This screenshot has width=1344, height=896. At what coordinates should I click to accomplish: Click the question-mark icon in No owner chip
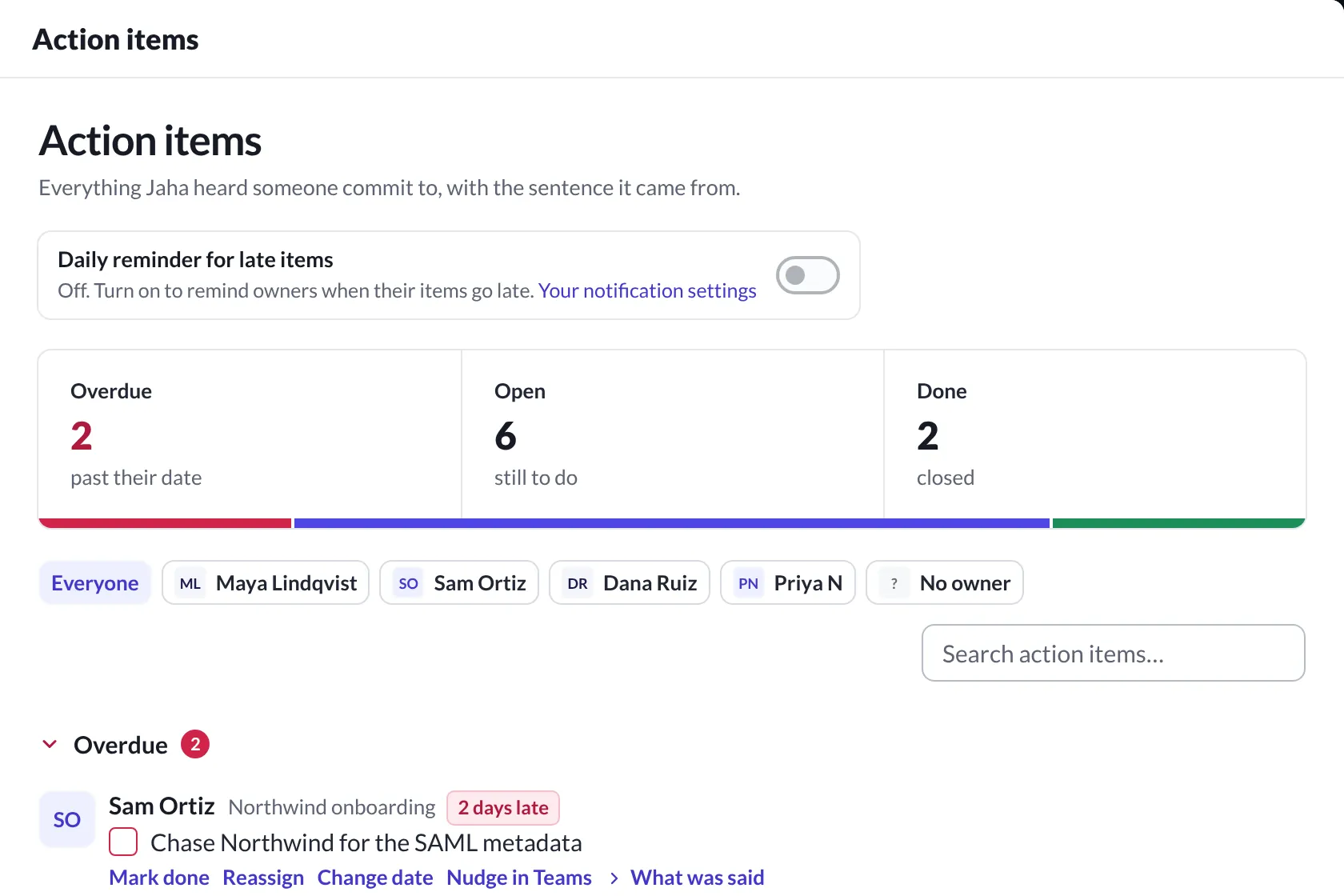(894, 583)
